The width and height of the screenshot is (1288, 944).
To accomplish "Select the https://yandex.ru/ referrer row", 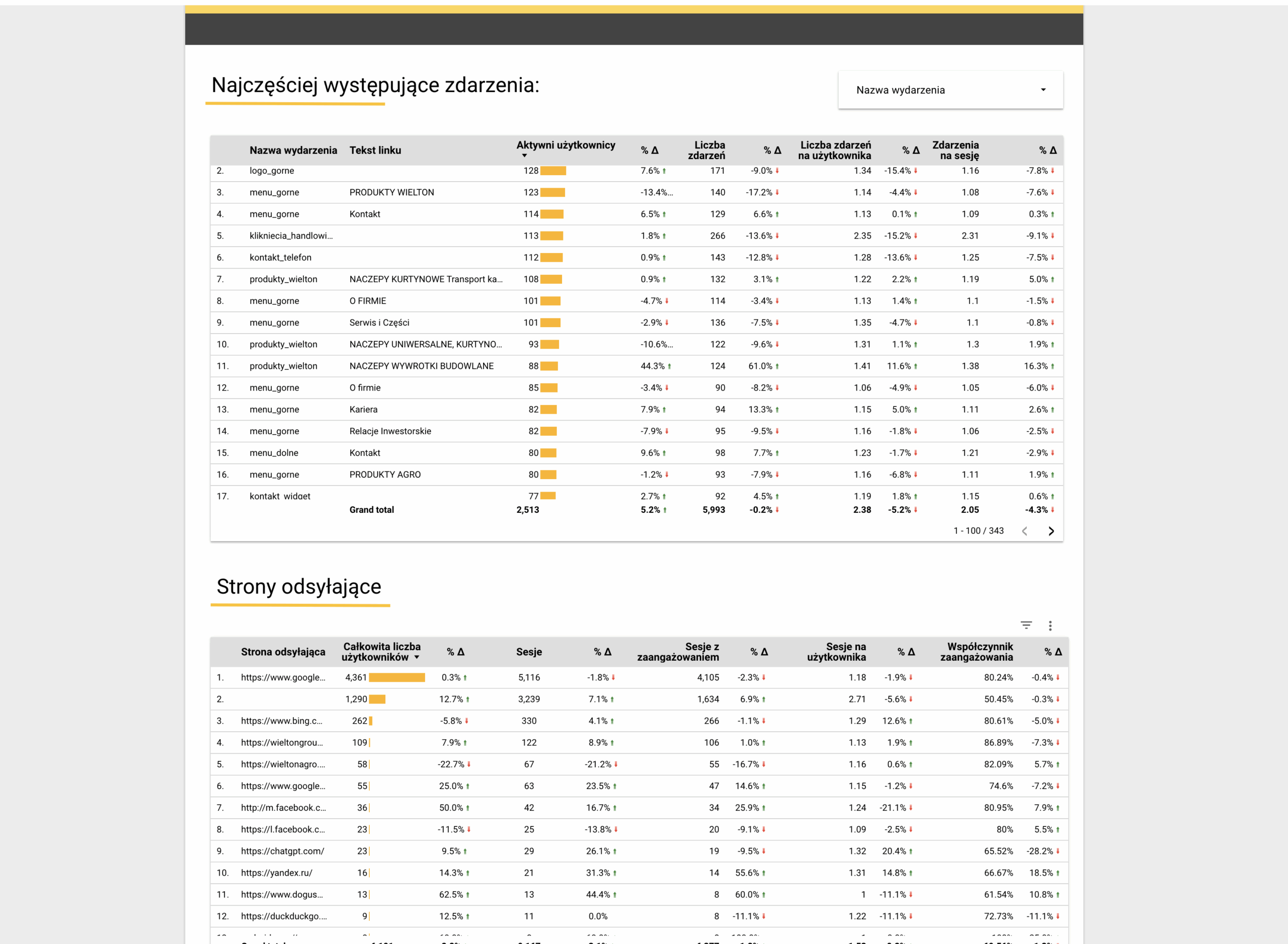I will tap(276, 873).
